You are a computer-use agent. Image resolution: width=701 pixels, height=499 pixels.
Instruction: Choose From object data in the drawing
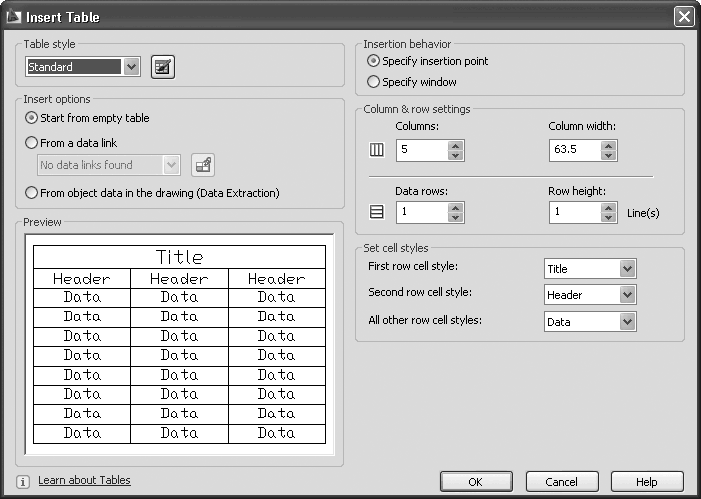pos(32,193)
